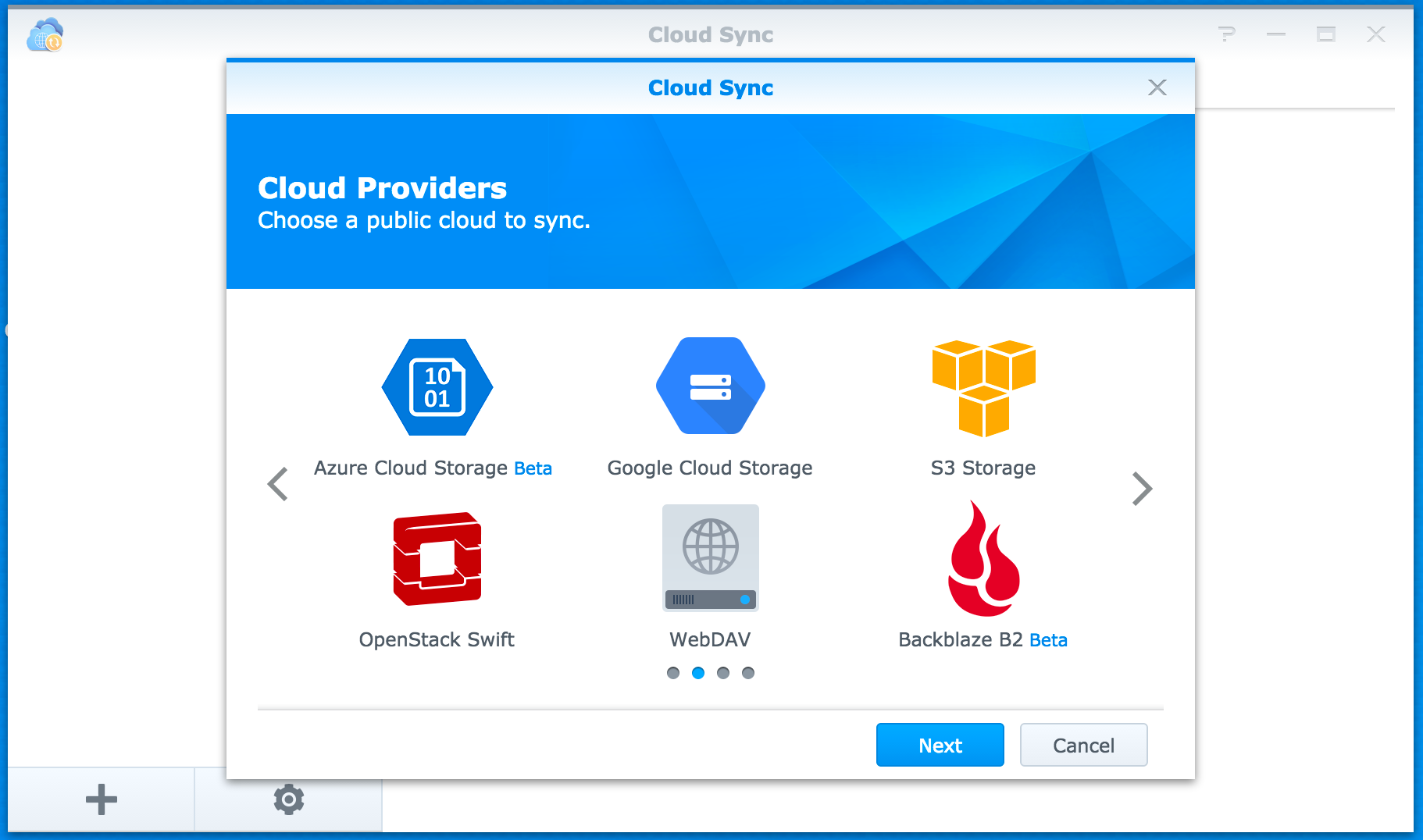Pick the S3 Storage cubes icon
1423x840 pixels.
984,388
